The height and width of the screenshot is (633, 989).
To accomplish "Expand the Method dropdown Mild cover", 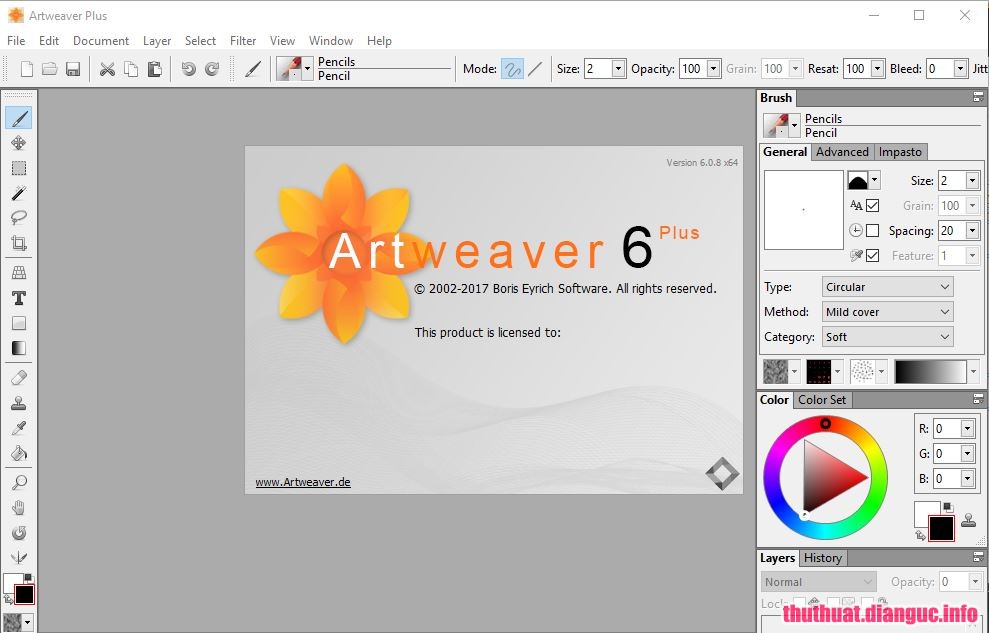I will coord(887,311).
